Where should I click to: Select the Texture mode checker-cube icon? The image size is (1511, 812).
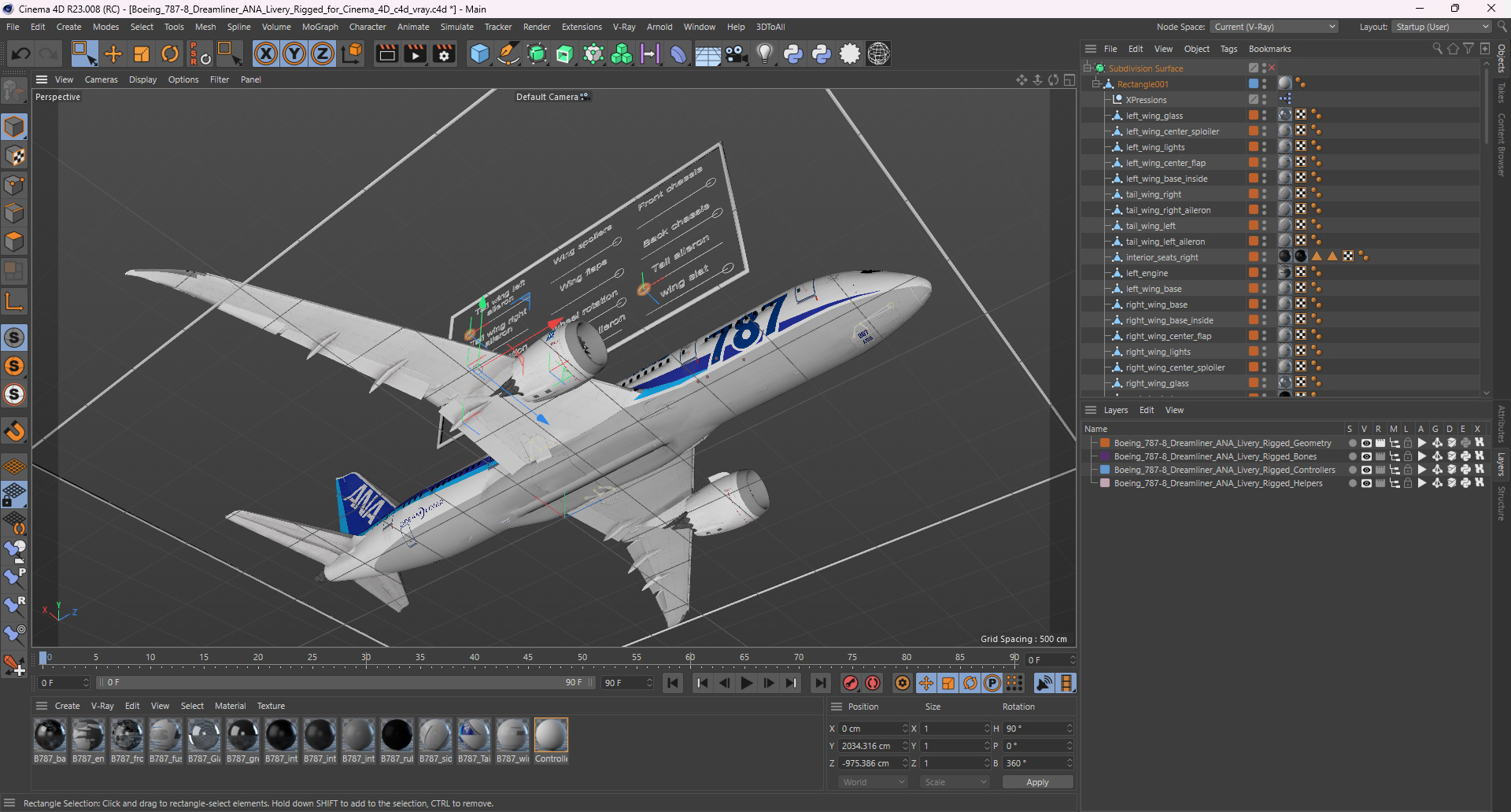(14, 156)
